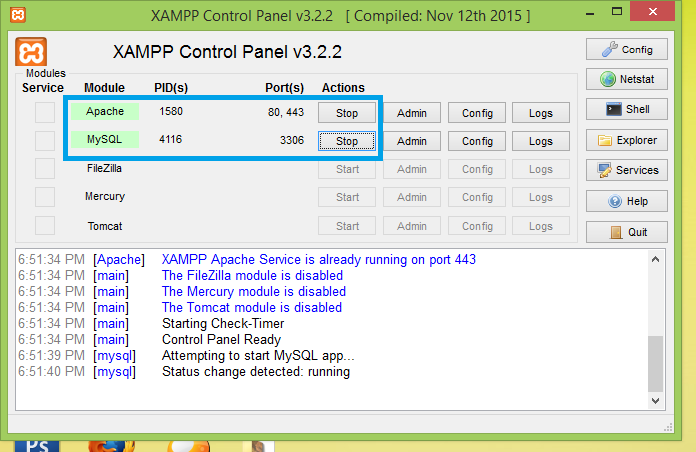Click Apache ports 80, 443
696x452 pixels.
(x=286, y=112)
